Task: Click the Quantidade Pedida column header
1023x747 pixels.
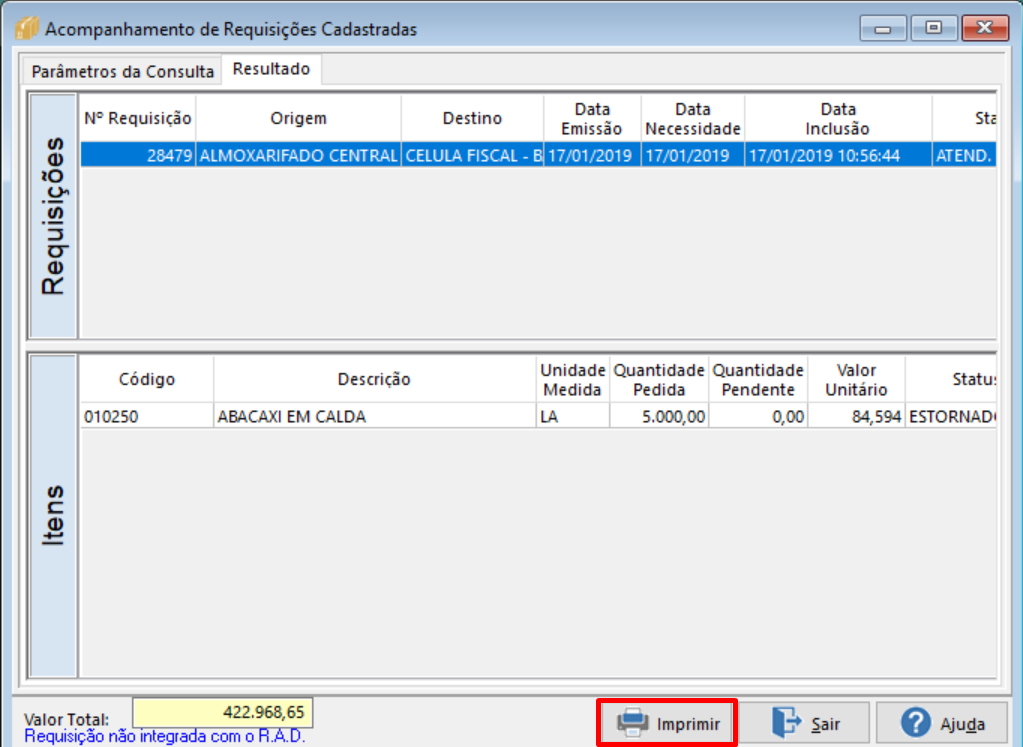Action: [659, 380]
